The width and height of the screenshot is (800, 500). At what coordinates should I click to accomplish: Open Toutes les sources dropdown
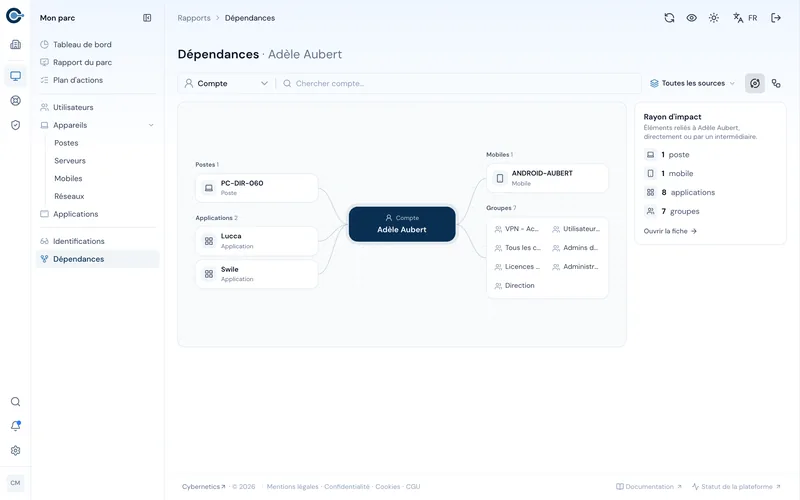tap(692, 83)
